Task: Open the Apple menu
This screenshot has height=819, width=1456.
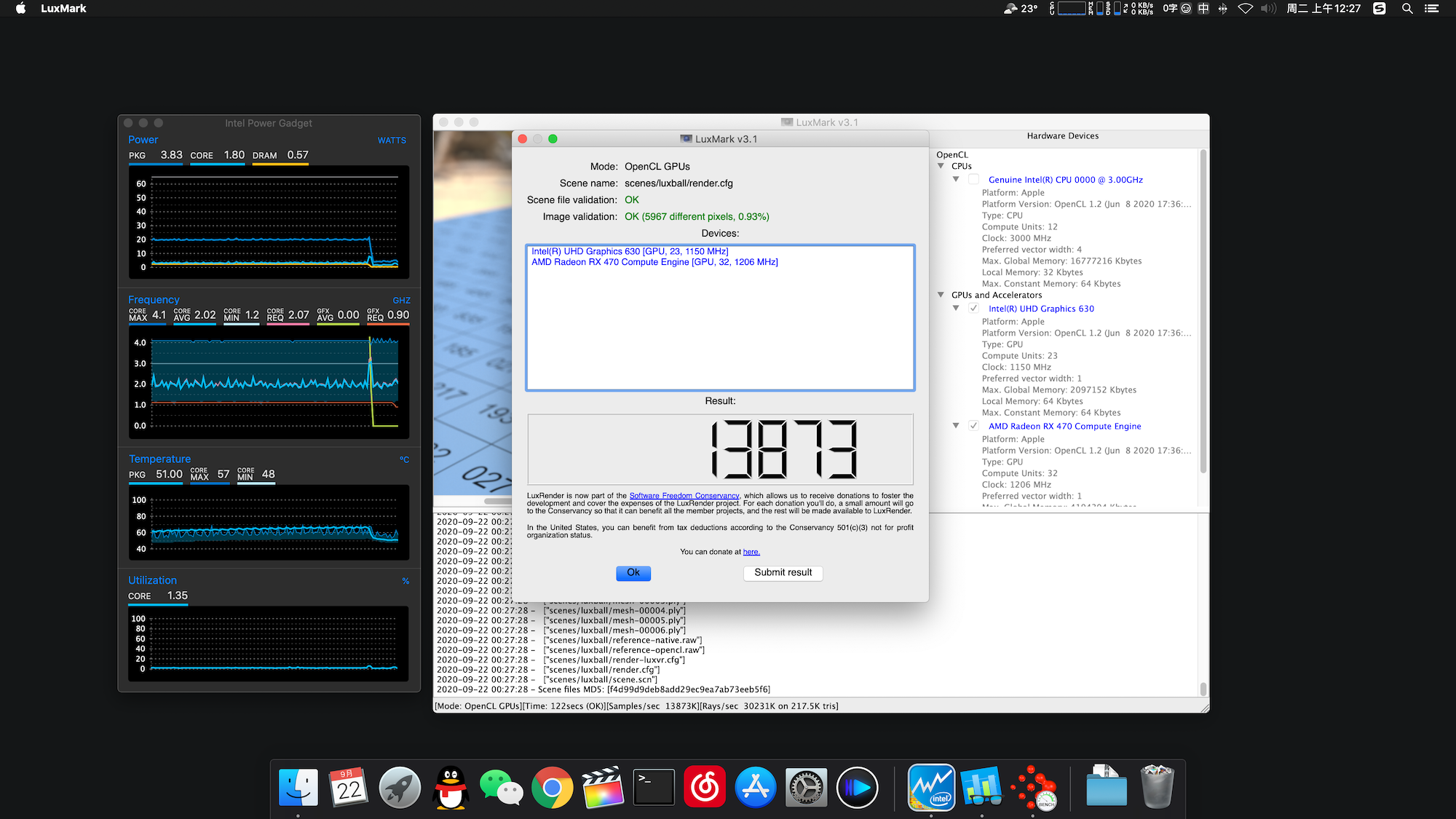Action: (x=21, y=9)
